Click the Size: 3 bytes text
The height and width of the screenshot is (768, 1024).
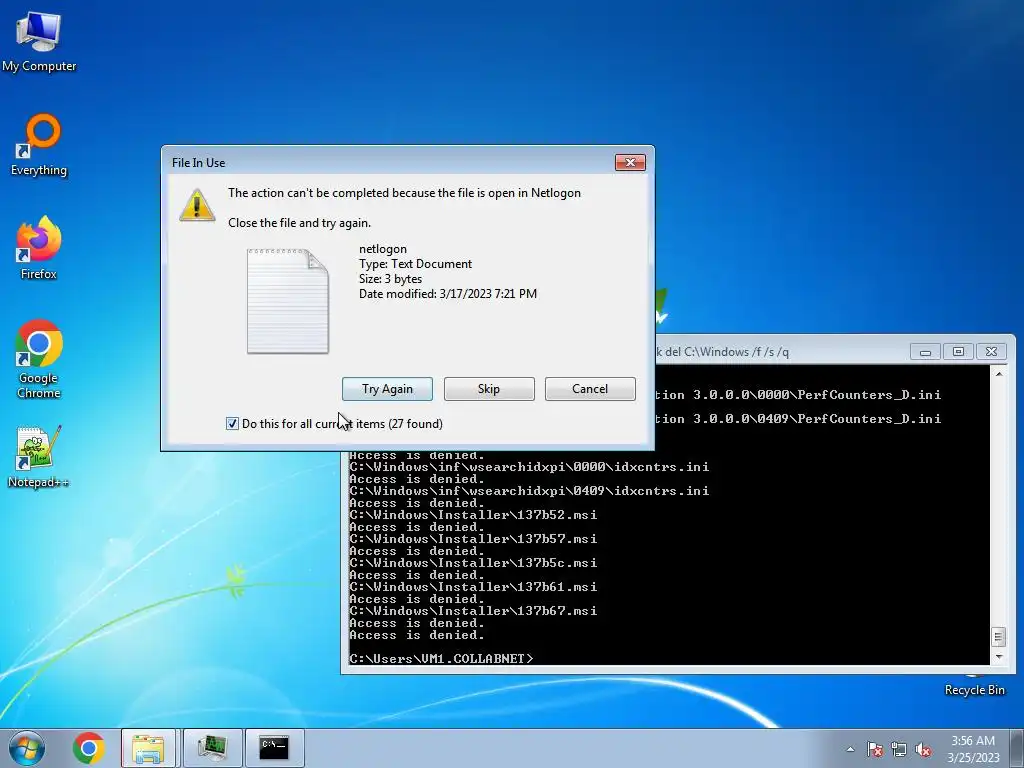(391, 279)
